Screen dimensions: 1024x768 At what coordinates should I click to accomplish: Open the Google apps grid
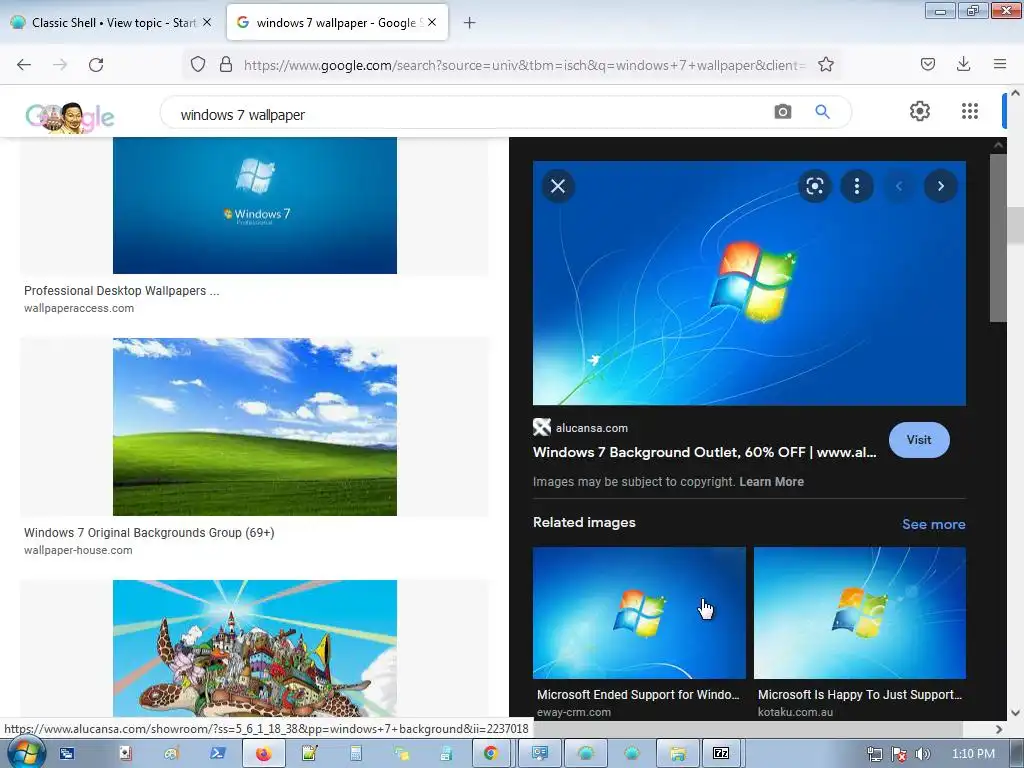click(x=970, y=111)
